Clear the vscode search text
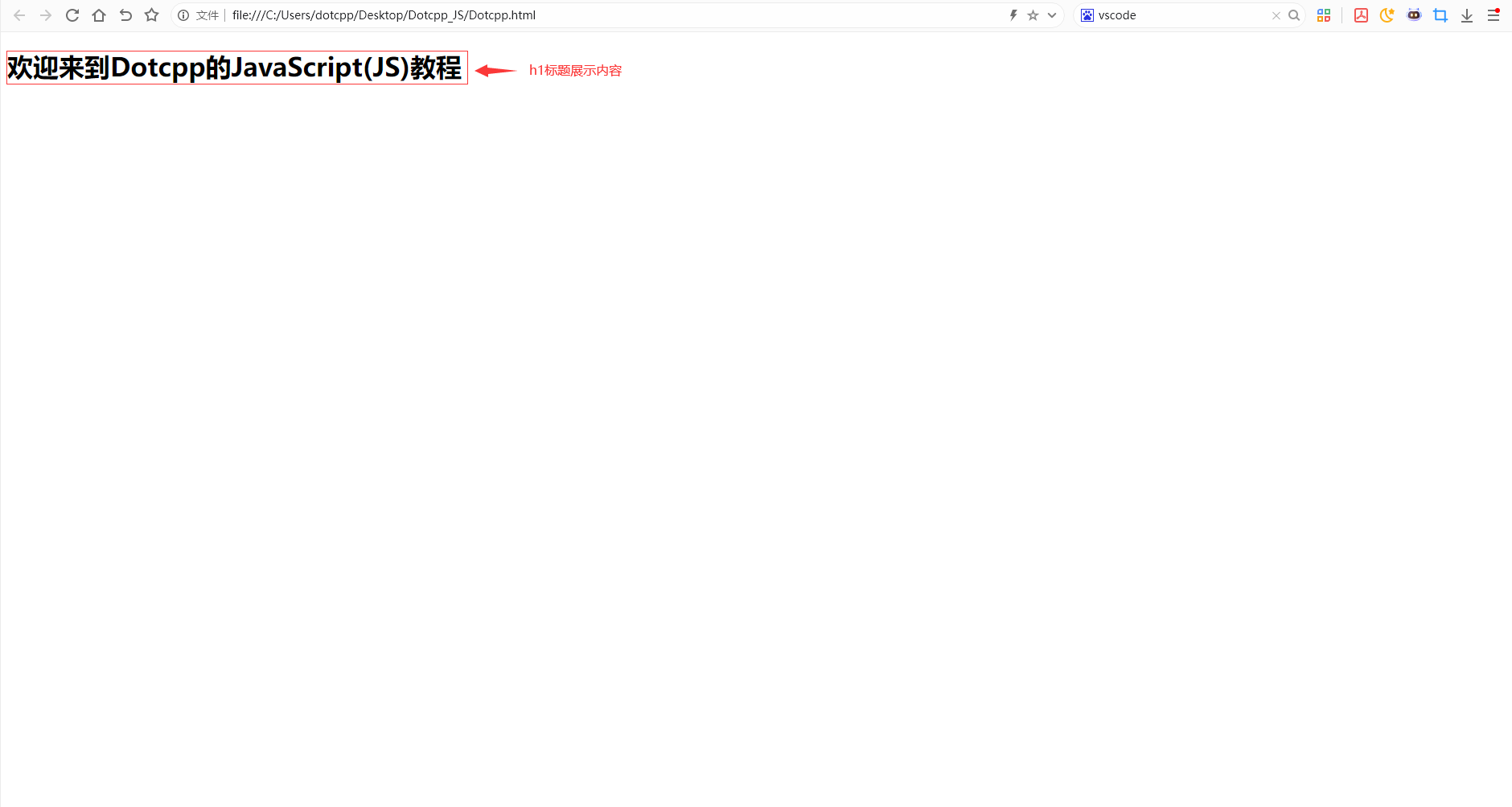 1276,15
